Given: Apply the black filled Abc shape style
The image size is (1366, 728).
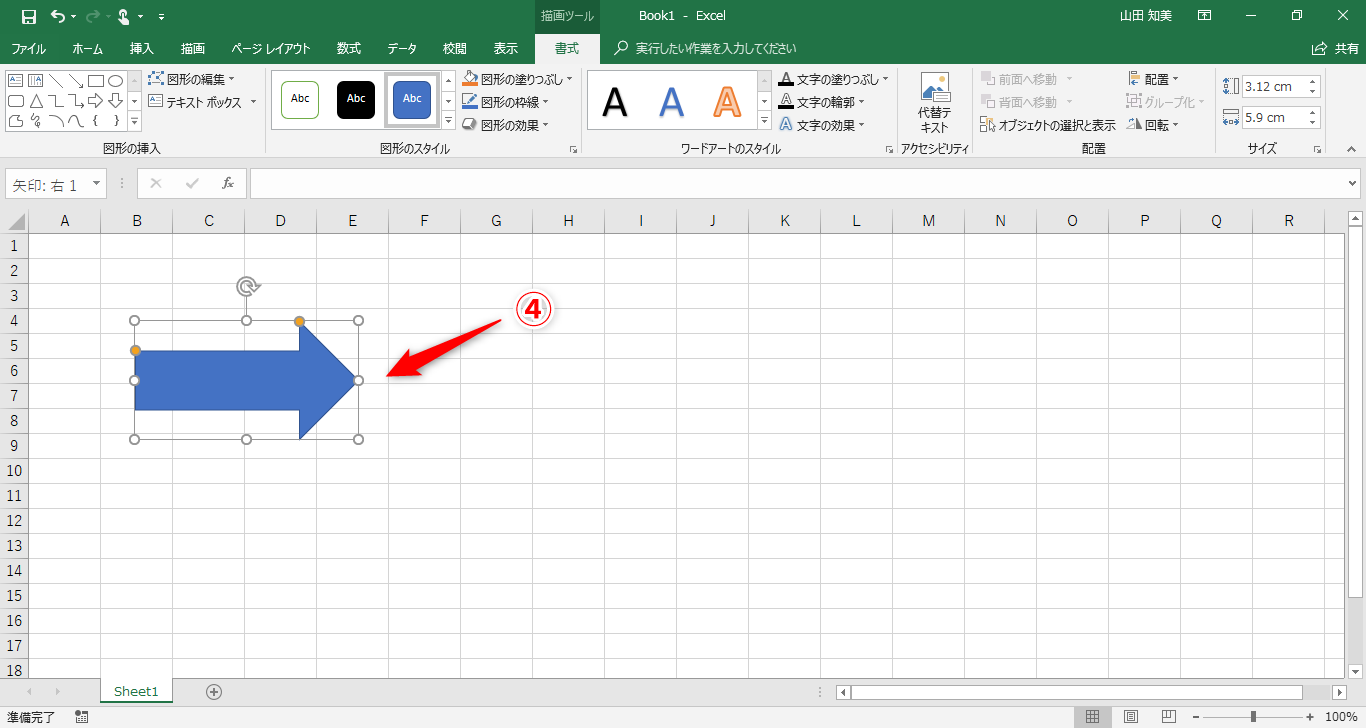Looking at the screenshot, I should click(x=356, y=99).
